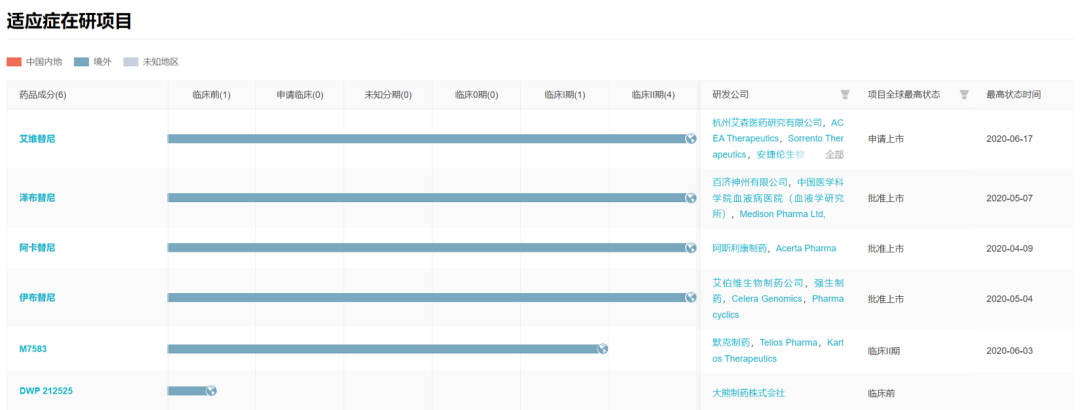
Task: Toggle the 中国内地 legend swatch
Action: coord(14,62)
